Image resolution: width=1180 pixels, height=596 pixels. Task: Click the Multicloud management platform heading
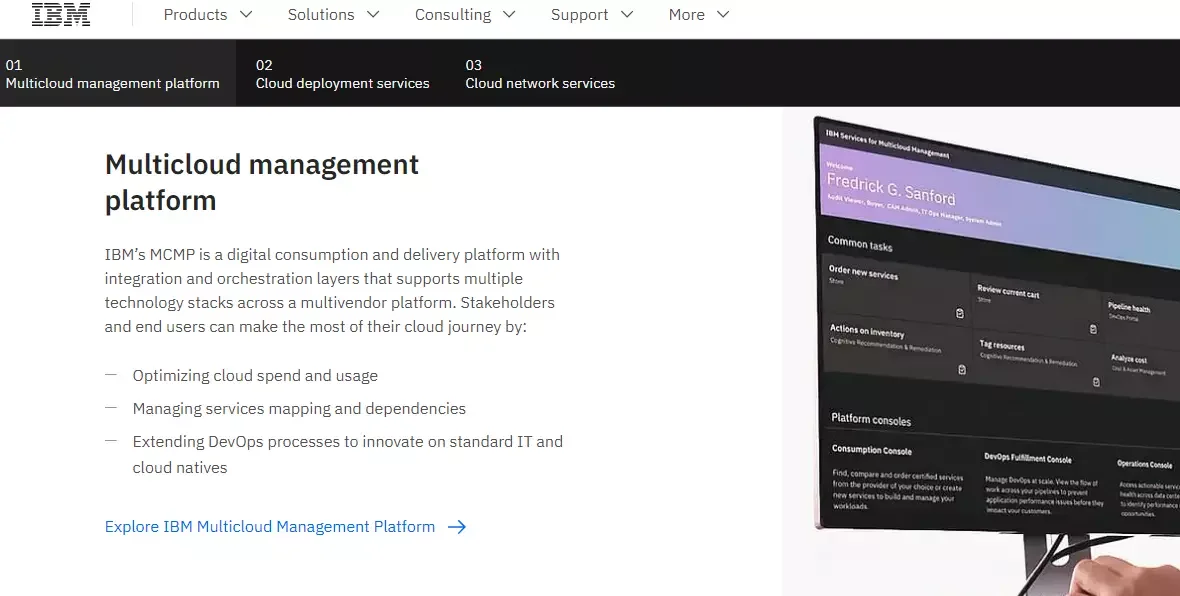click(262, 182)
